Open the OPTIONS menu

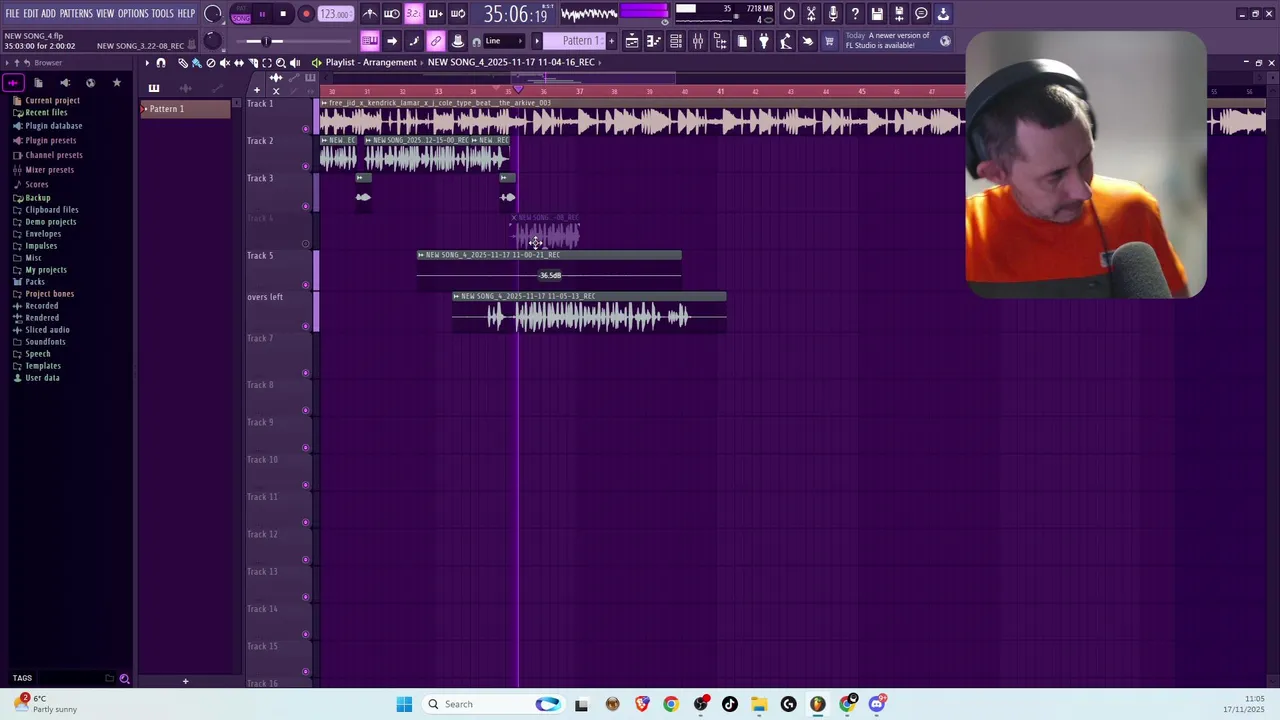pos(133,13)
